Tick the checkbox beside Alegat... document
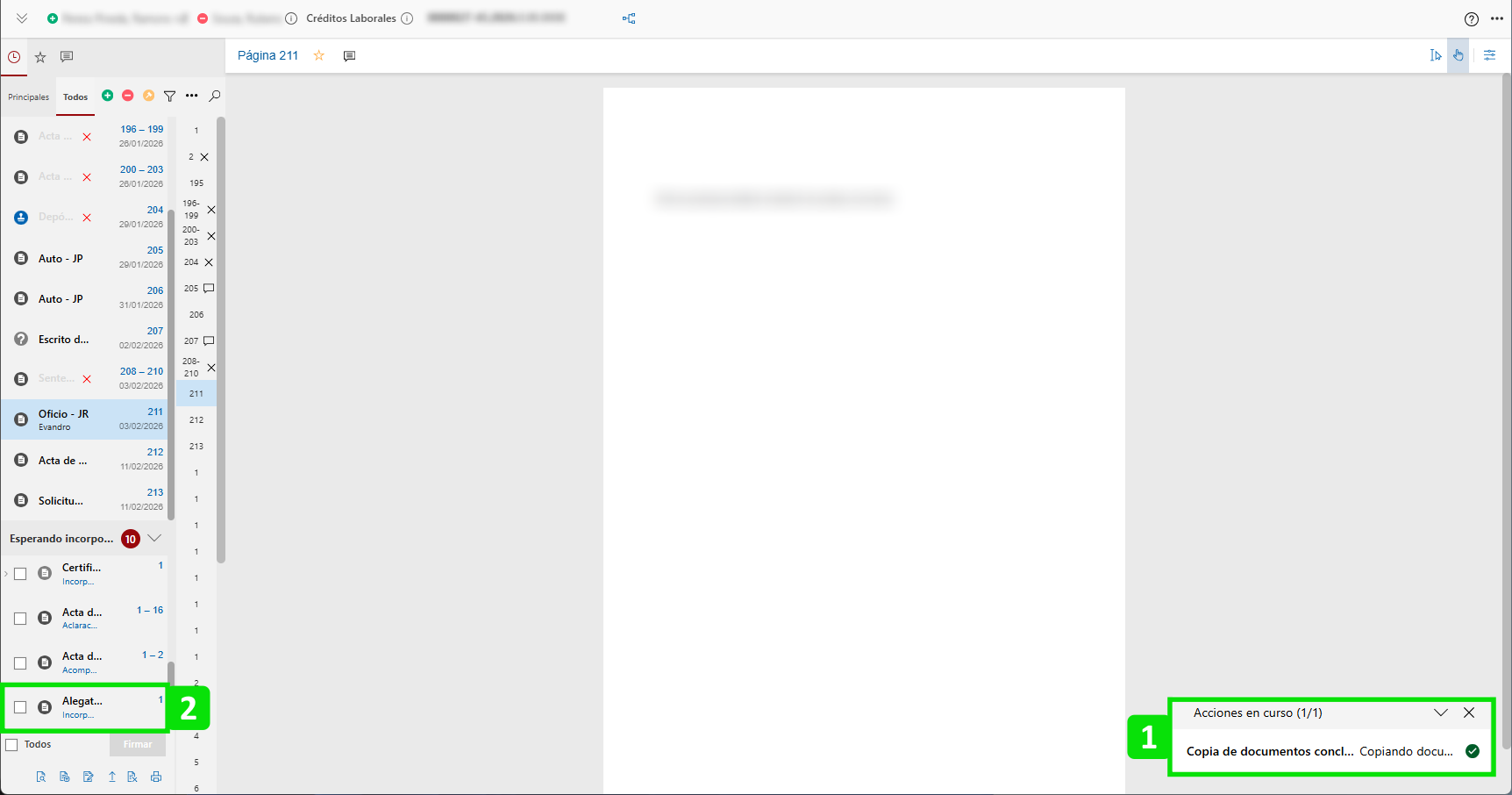This screenshot has height=795, width=1512. click(20, 707)
